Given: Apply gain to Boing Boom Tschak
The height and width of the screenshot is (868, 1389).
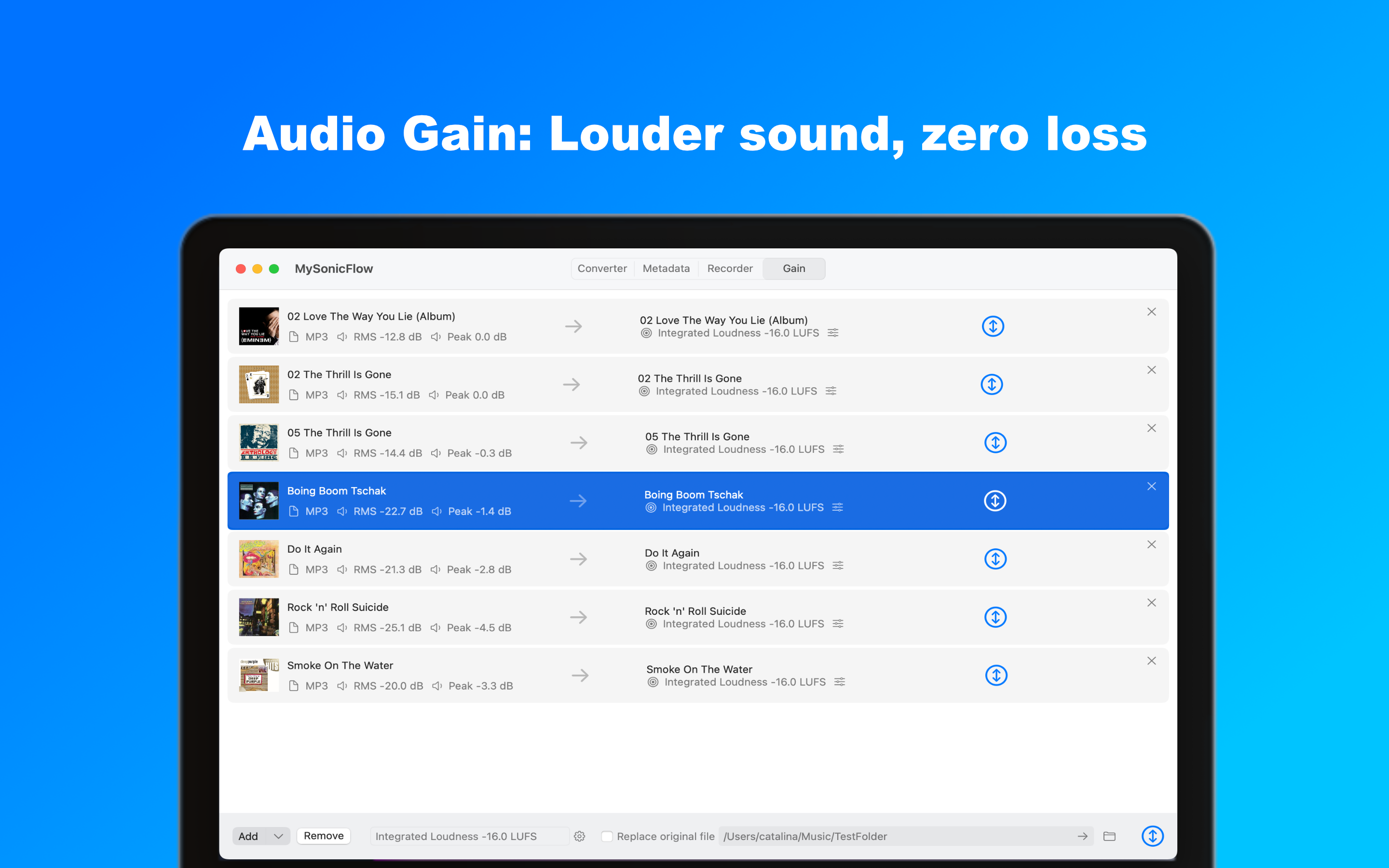Looking at the screenshot, I should click(994, 501).
